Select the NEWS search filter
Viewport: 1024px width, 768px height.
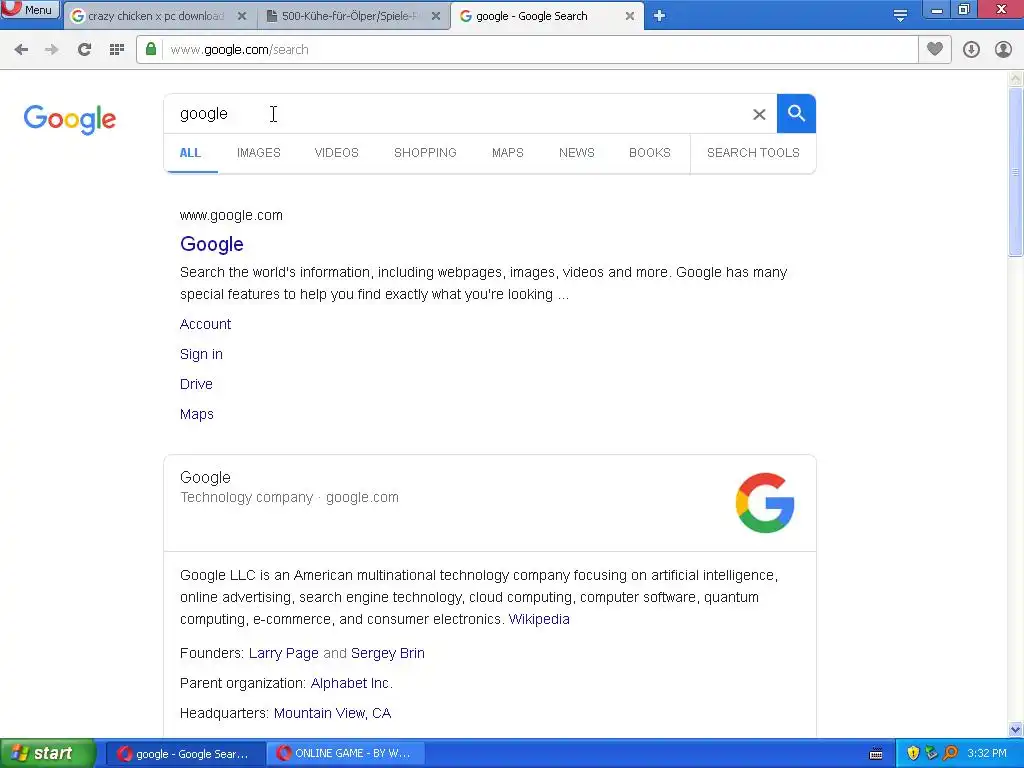point(577,153)
